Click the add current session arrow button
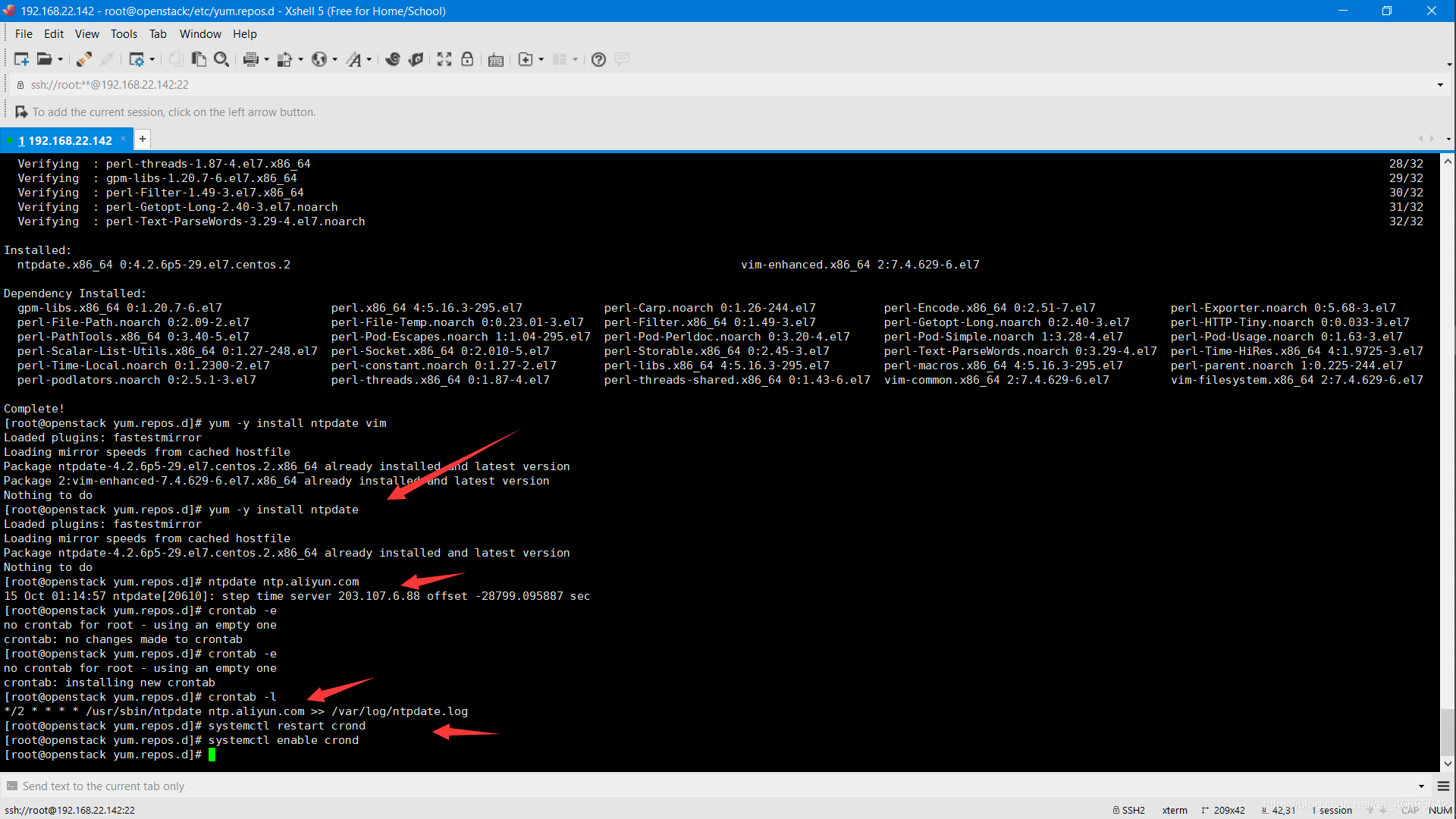The height and width of the screenshot is (819, 1456). click(x=21, y=111)
